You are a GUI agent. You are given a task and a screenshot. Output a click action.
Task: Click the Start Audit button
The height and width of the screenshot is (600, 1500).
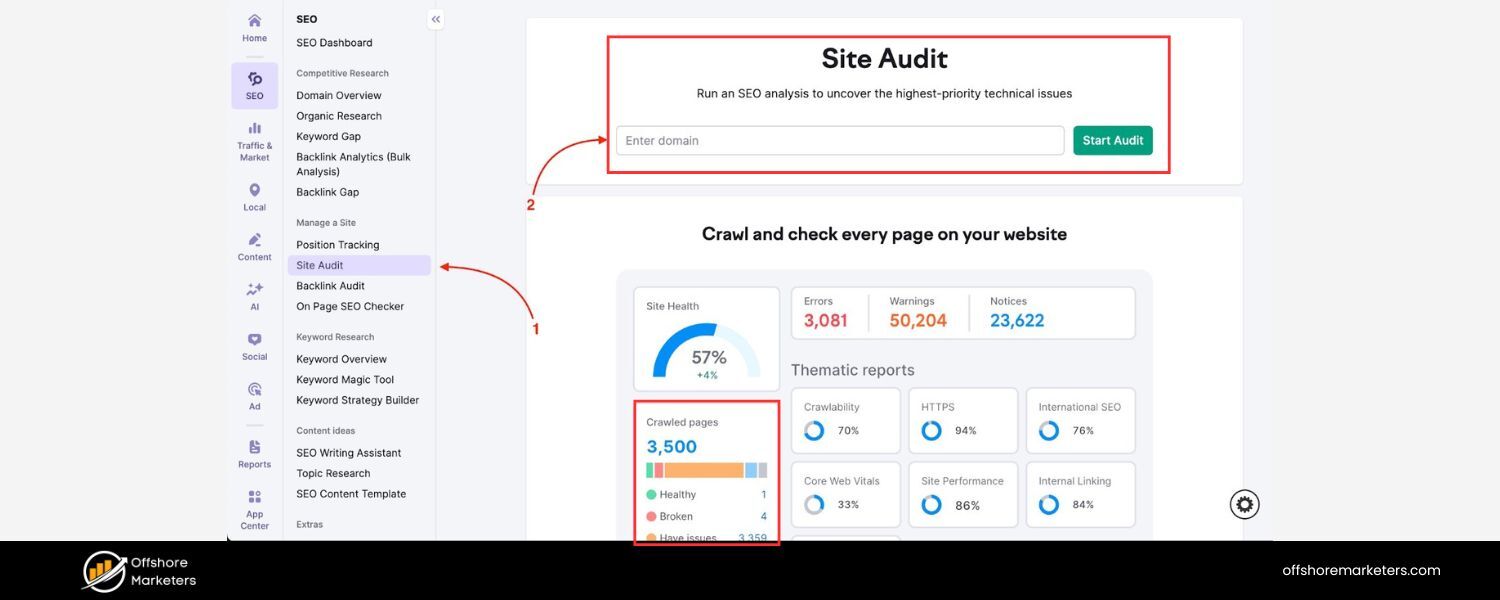click(x=1112, y=140)
